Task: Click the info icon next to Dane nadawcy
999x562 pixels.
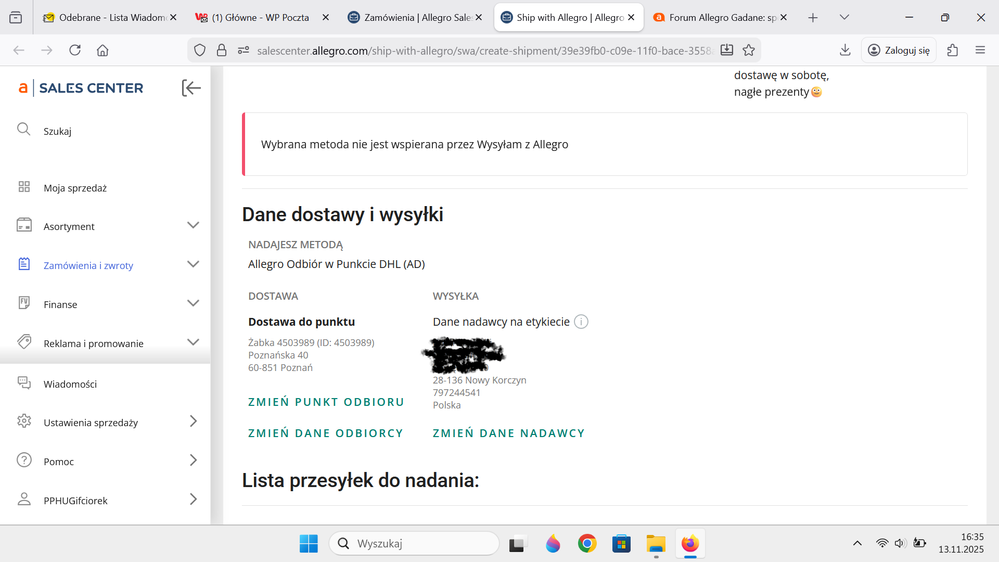Action: (x=581, y=322)
